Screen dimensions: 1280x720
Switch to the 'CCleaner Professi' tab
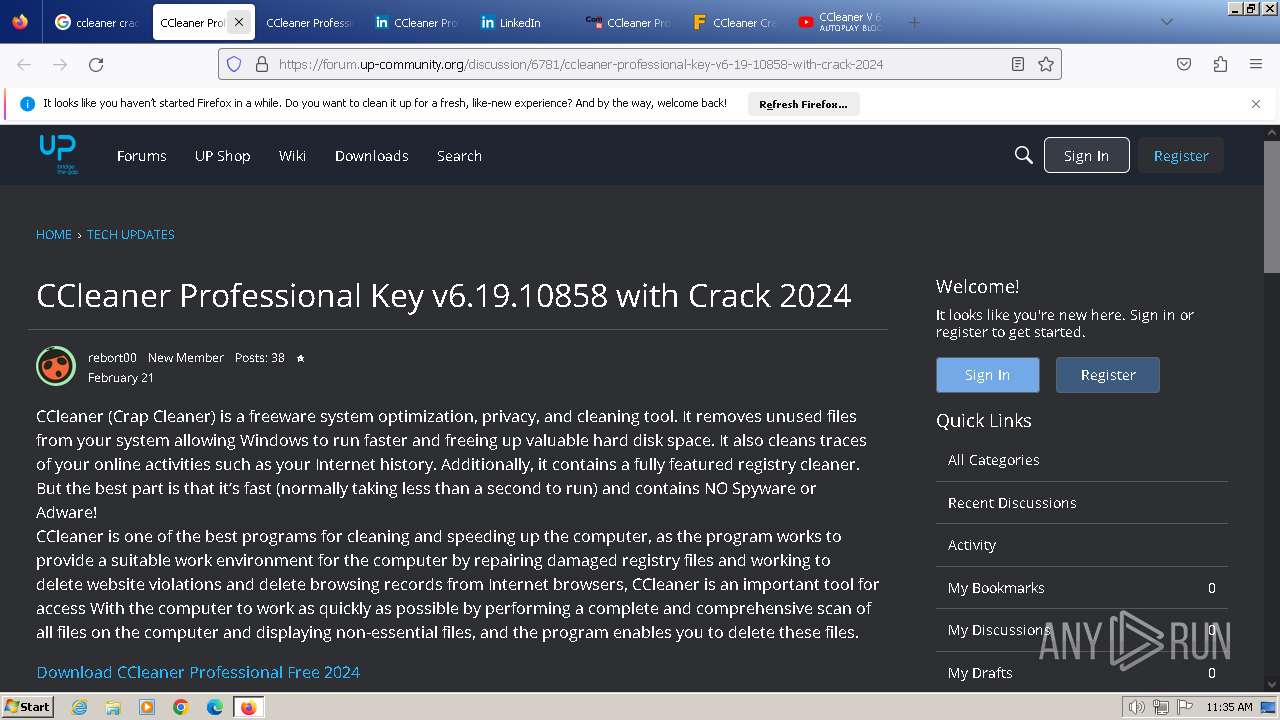[309, 22]
